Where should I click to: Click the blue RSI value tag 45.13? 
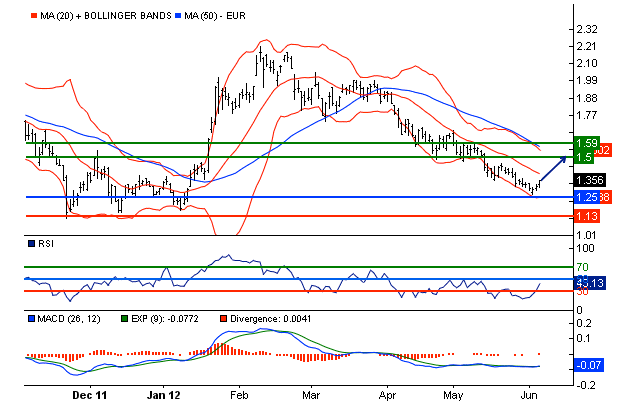[x=589, y=284]
